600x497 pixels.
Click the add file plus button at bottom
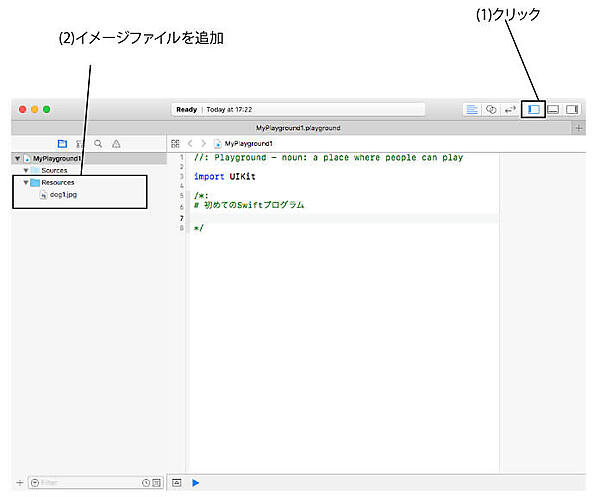19,483
